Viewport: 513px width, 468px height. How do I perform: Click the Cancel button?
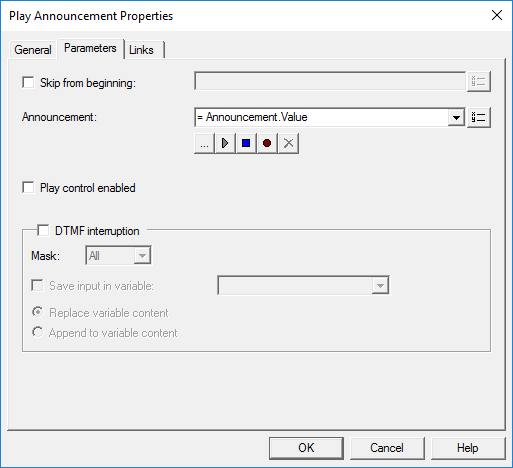click(x=387, y=448)
